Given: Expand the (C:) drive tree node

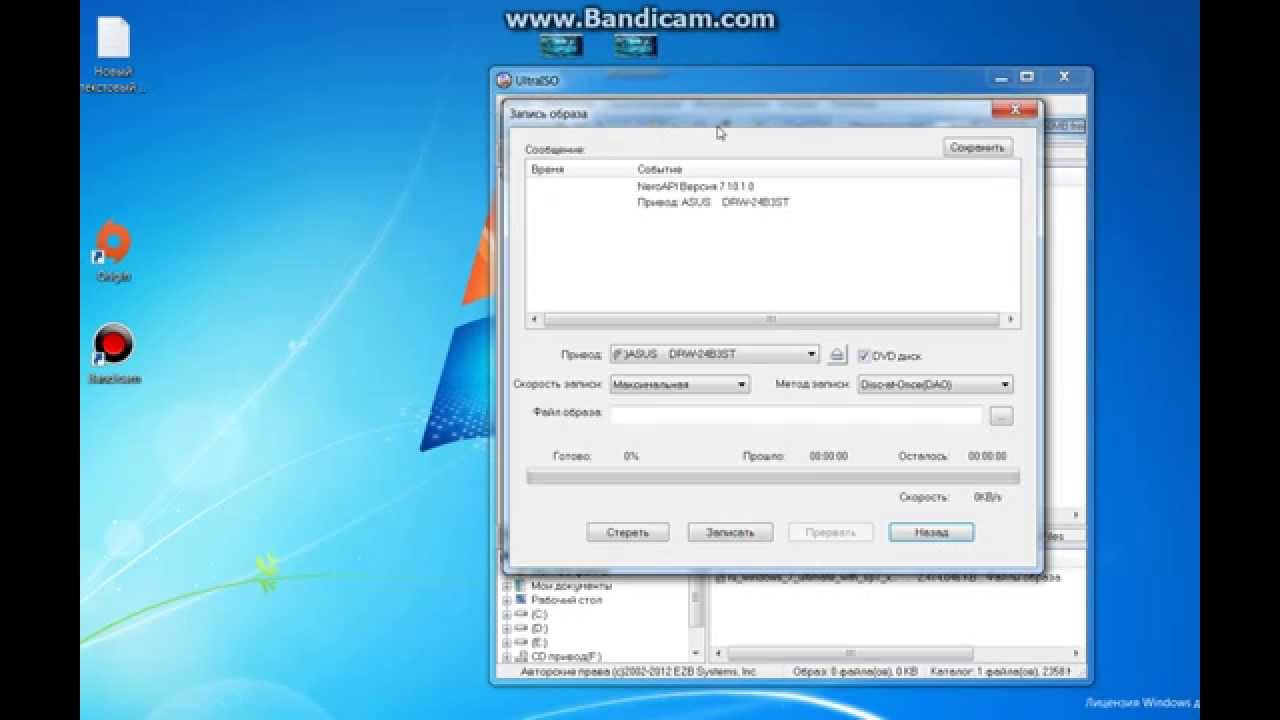Looking at the screenshot, I should tap(507, 614).
